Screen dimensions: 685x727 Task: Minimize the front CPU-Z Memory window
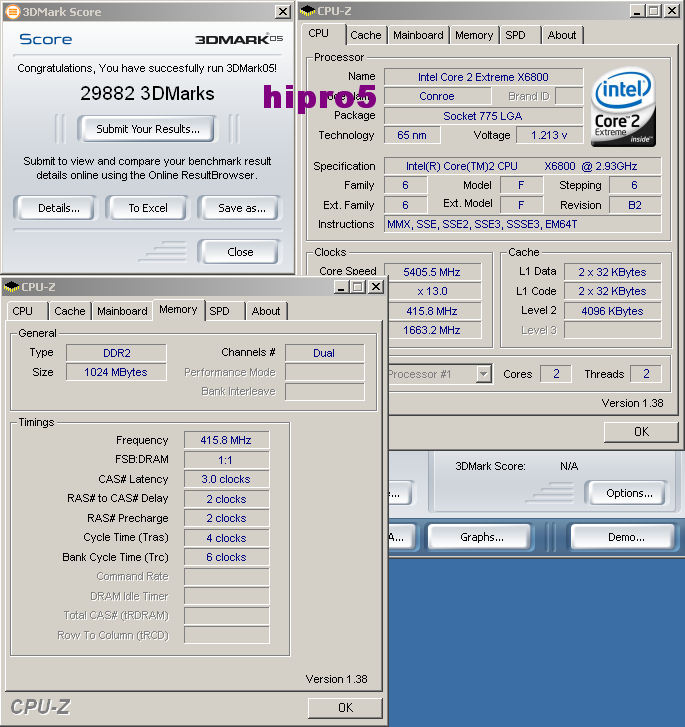pos(341,287)
